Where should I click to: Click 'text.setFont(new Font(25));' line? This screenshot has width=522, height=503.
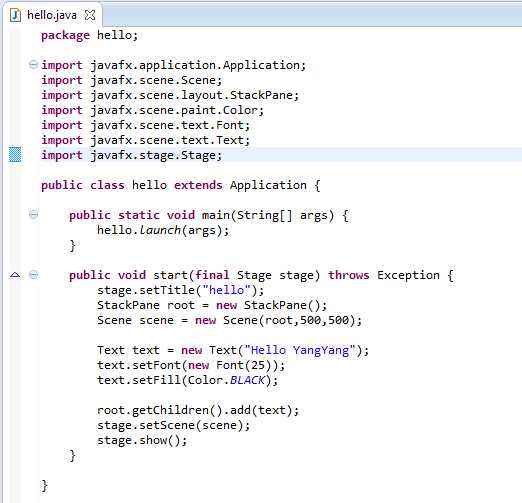(x=191, y=365)
